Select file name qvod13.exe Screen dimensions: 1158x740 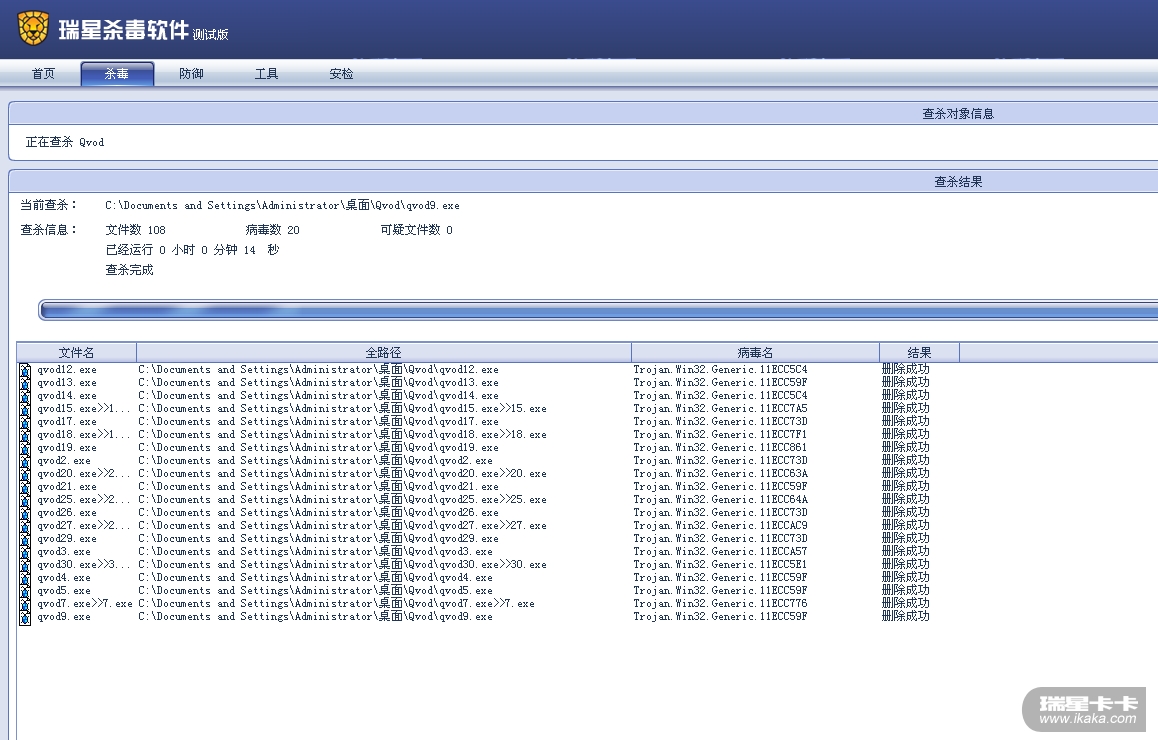(66, 383)
